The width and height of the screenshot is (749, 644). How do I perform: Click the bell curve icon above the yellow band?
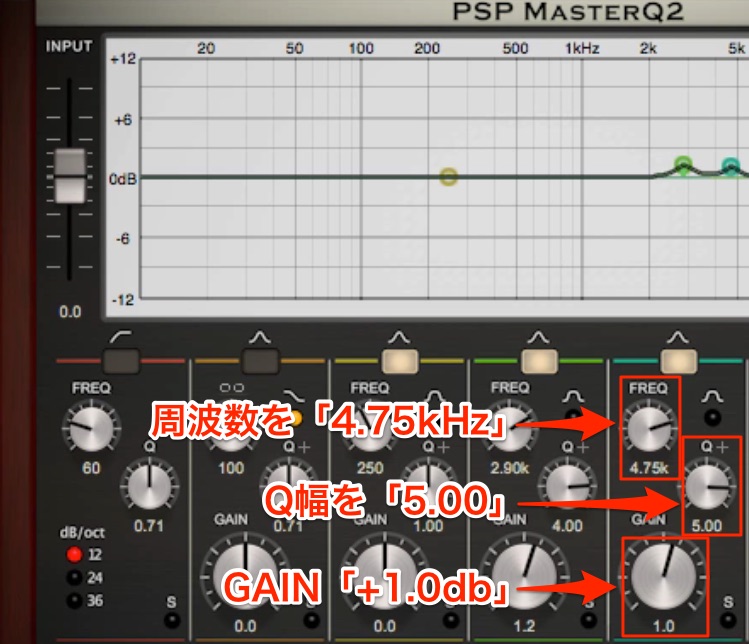point(399,337)
